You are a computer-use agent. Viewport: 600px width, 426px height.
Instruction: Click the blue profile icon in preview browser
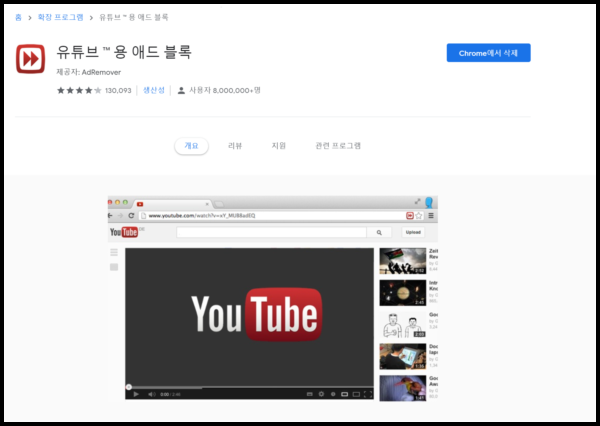point(429,202)
